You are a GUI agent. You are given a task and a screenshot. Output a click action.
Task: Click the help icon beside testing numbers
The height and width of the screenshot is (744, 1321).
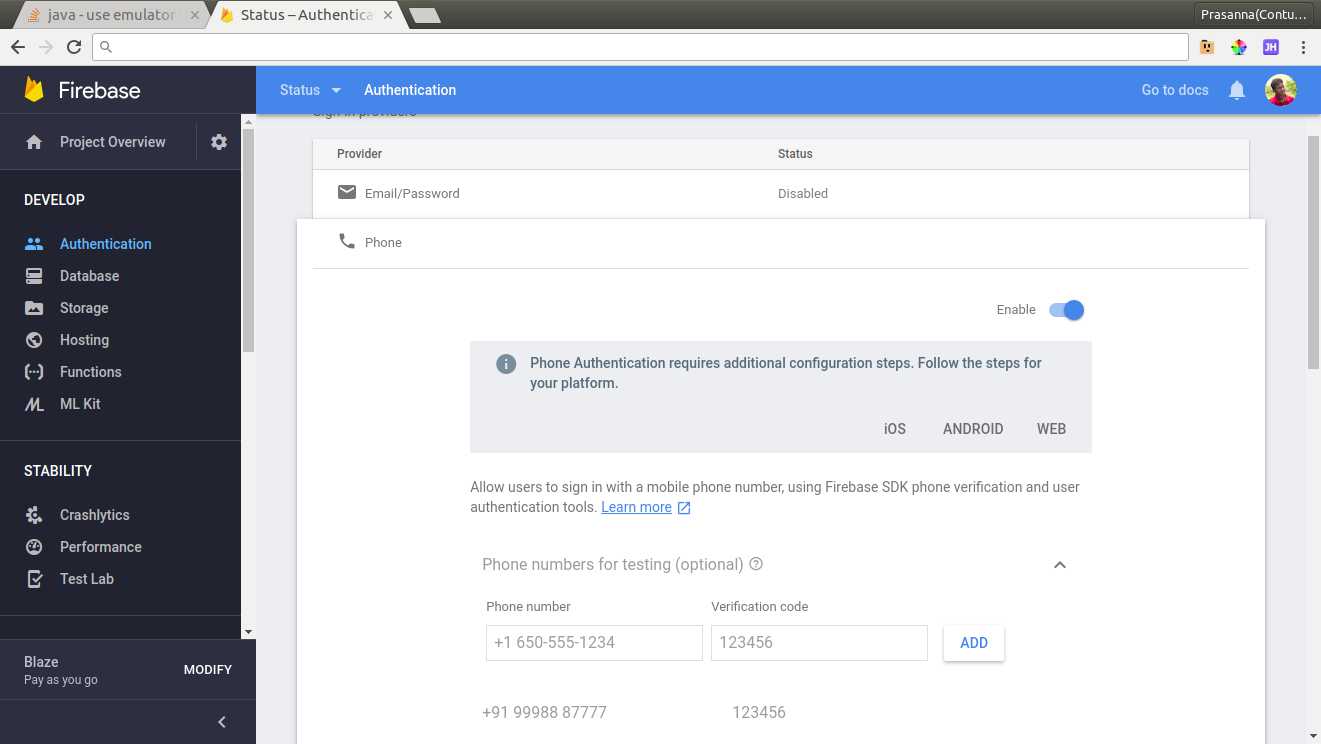pyautogui.click(x=756, y=564)
